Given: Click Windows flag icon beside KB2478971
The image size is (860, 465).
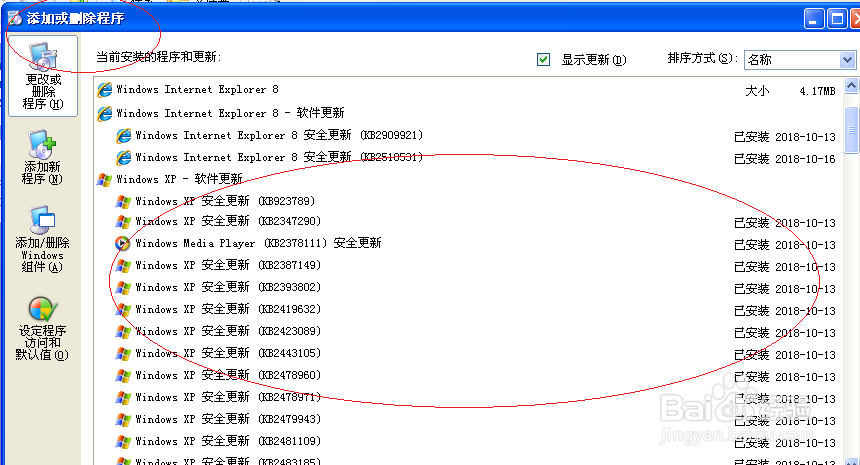Looking at the screenshot, I should (123, 398).
